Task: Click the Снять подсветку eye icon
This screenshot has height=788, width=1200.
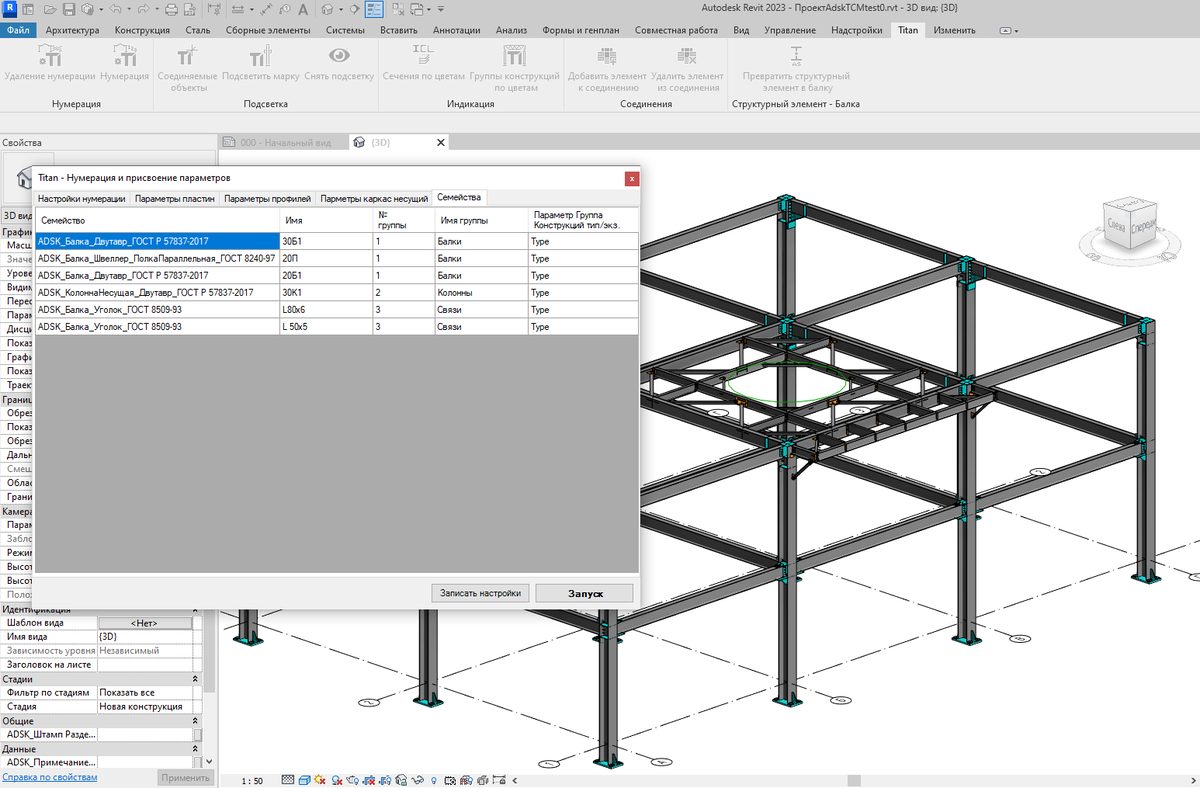Action: point(339,56)
